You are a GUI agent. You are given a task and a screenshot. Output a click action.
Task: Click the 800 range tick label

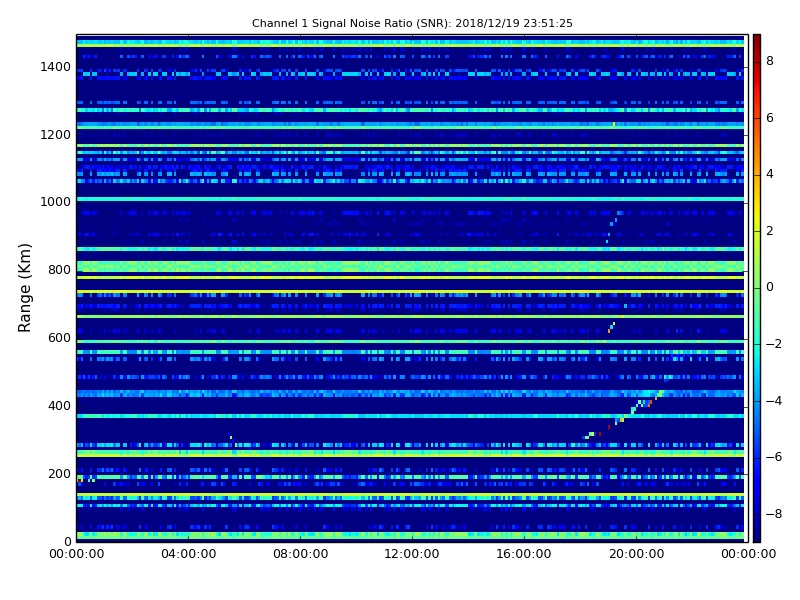[x=59, y=270]
